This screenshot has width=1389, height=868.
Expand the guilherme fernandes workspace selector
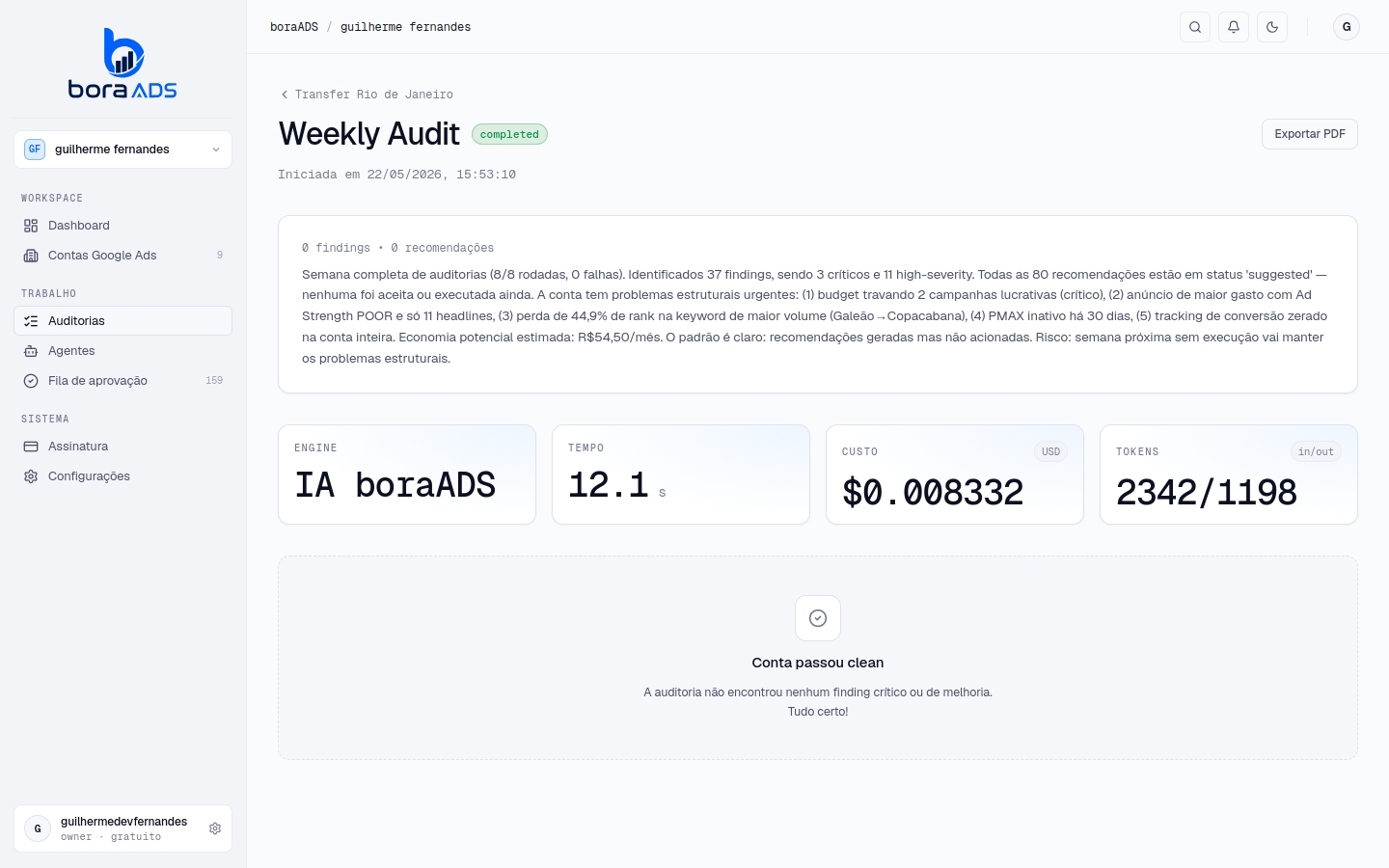click(123, 149)
